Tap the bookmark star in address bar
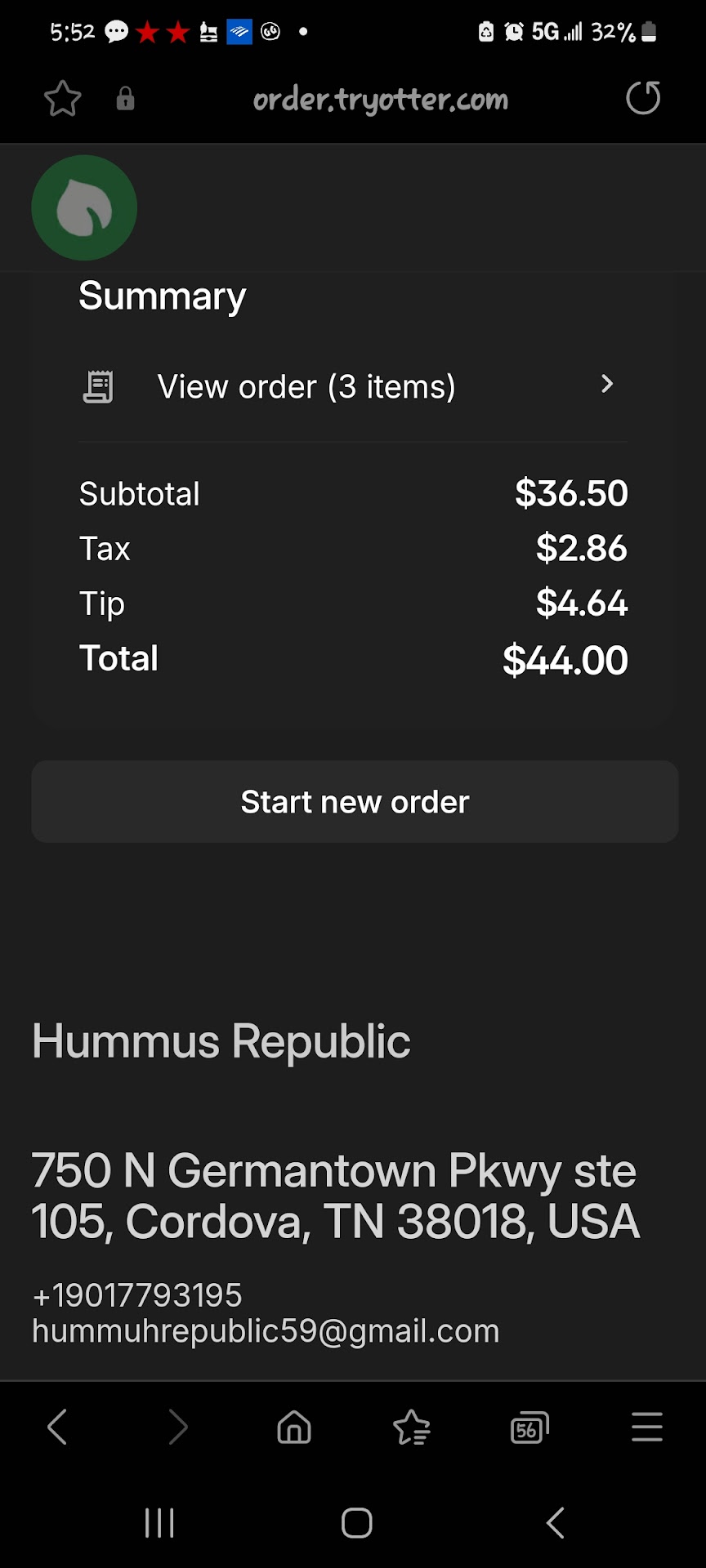The width and height of the screenshot is (706, 1568). point(62,100)
